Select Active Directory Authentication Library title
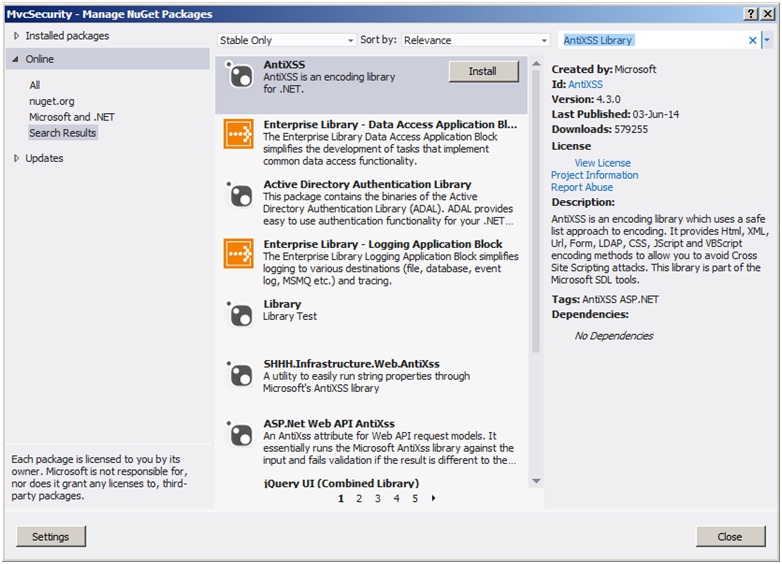Viewport: 782px width, 564px height. coord(368,185)
